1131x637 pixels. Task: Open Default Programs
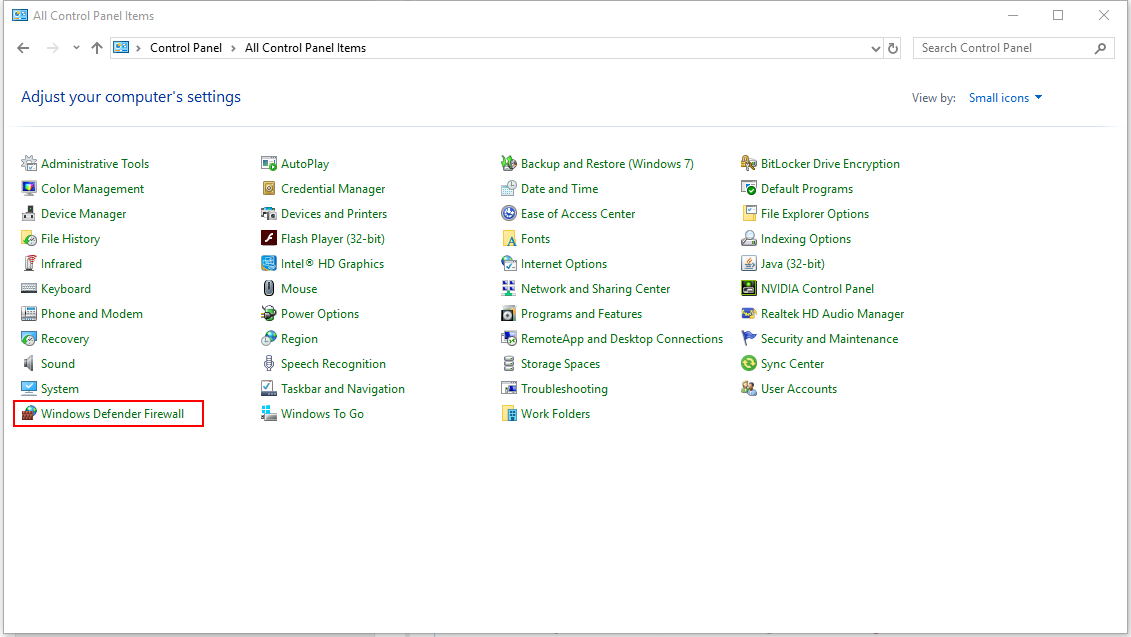click(x=807, y=189)
